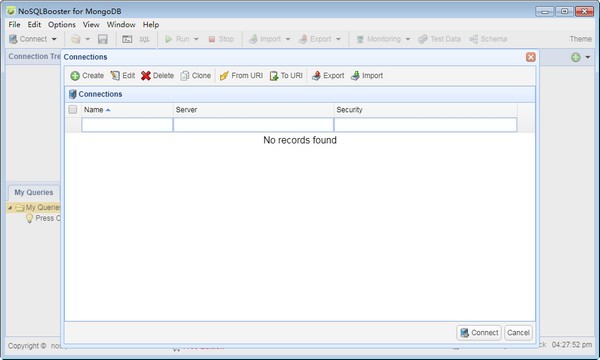Cancel the Connections dialog
Screen dimensions: 600x360
coord(518,333)
